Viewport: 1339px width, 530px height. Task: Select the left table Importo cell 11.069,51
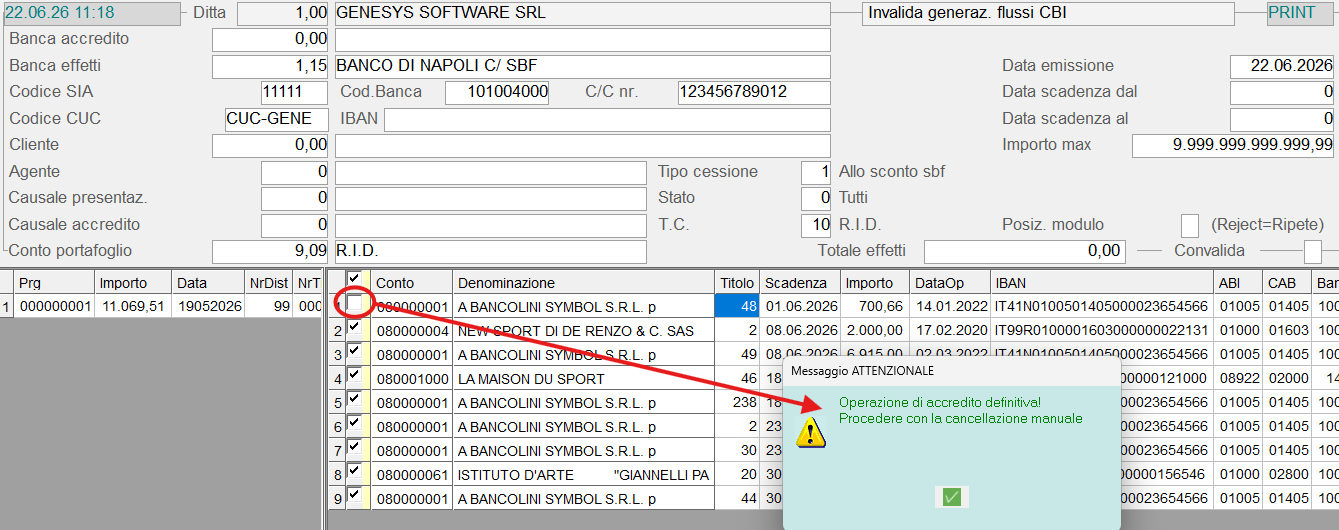134,306
